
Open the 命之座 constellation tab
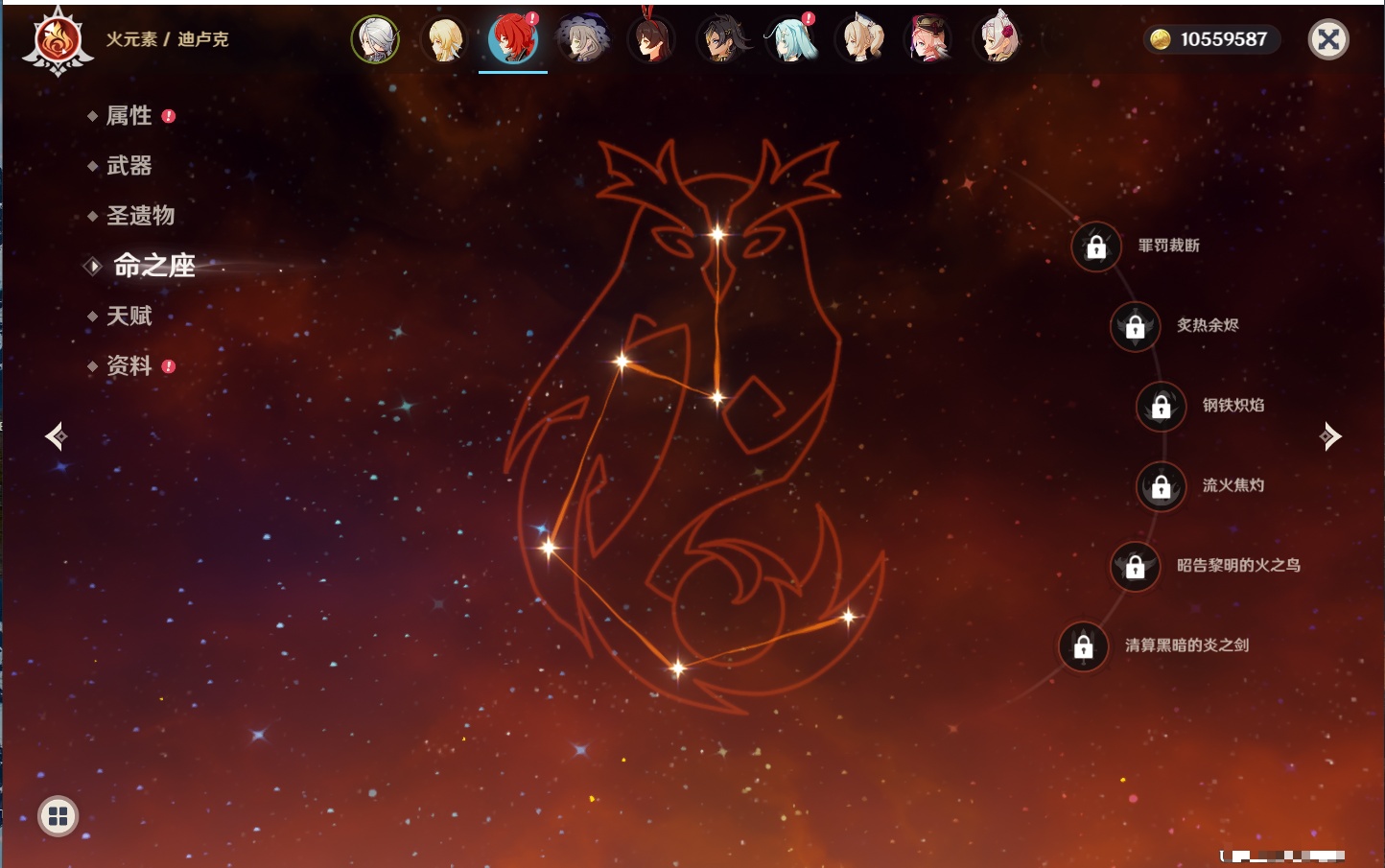[x=153, y=266]
